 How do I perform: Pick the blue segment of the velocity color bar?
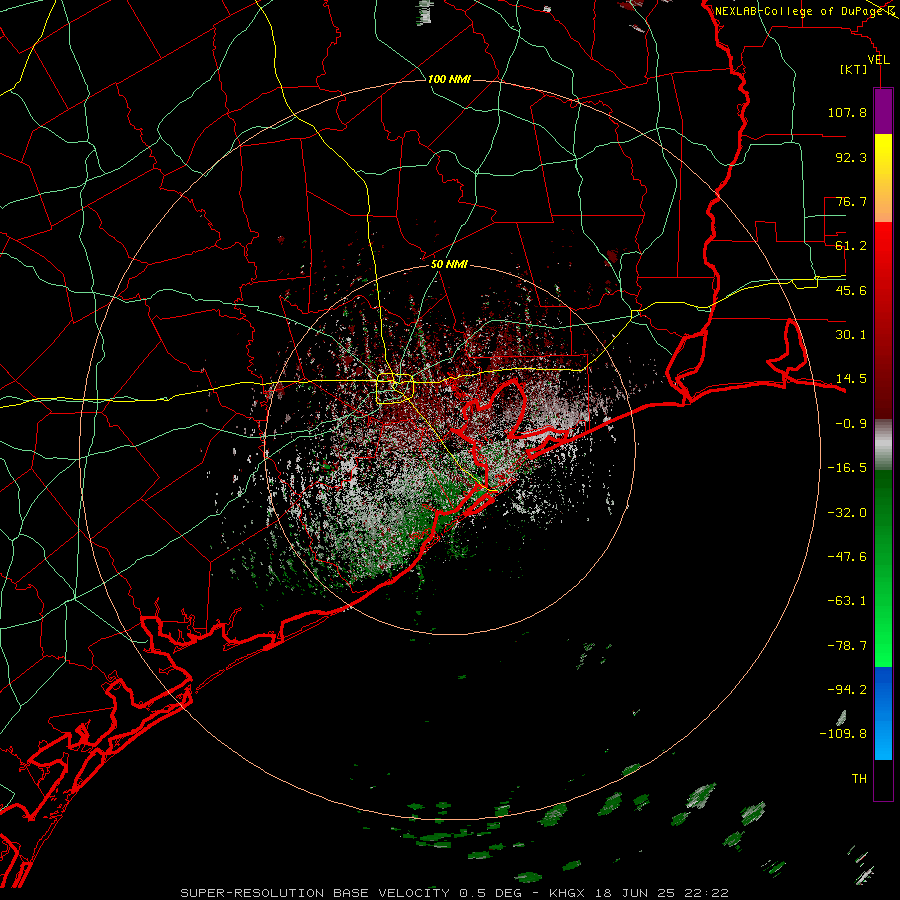883,713
